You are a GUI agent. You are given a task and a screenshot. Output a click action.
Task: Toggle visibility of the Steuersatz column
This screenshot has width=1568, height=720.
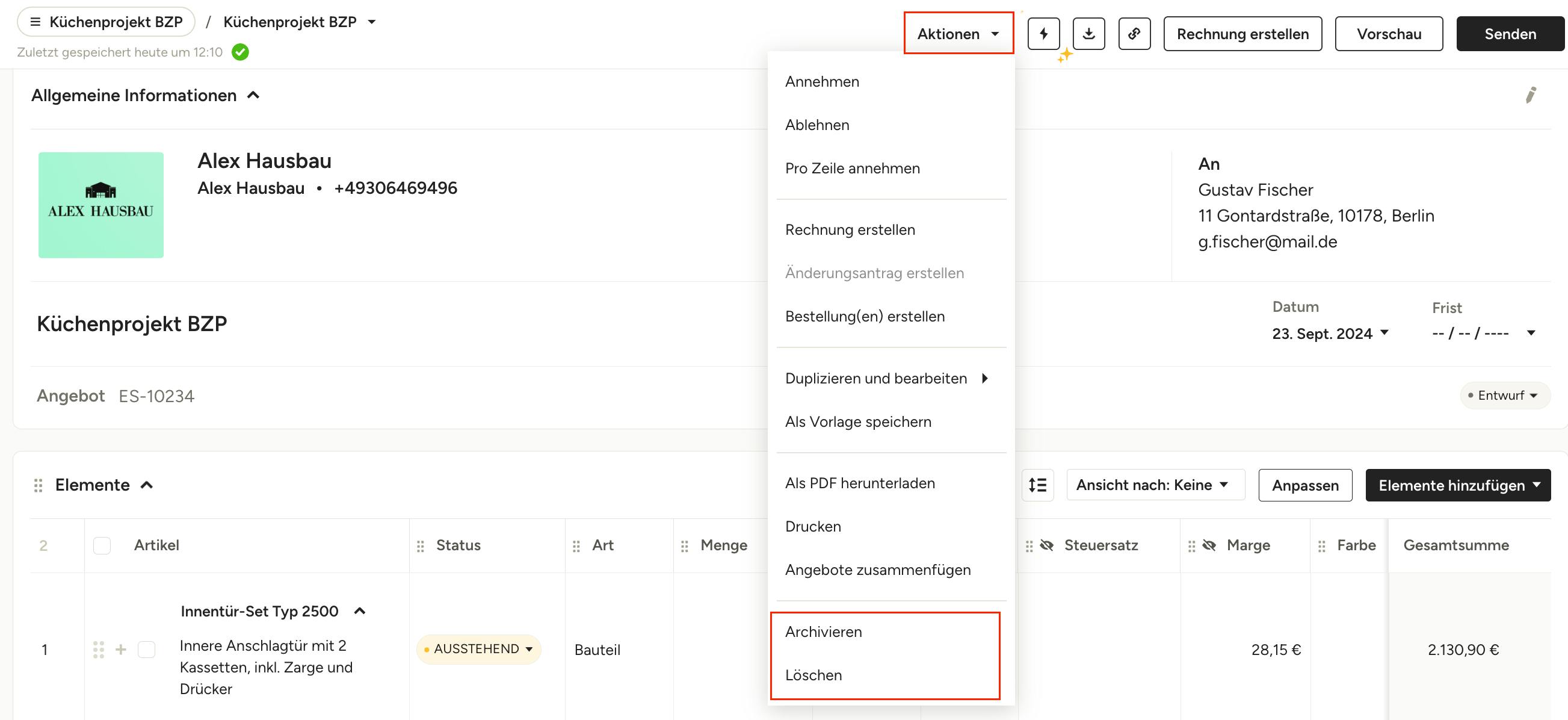click(1047, 545)
